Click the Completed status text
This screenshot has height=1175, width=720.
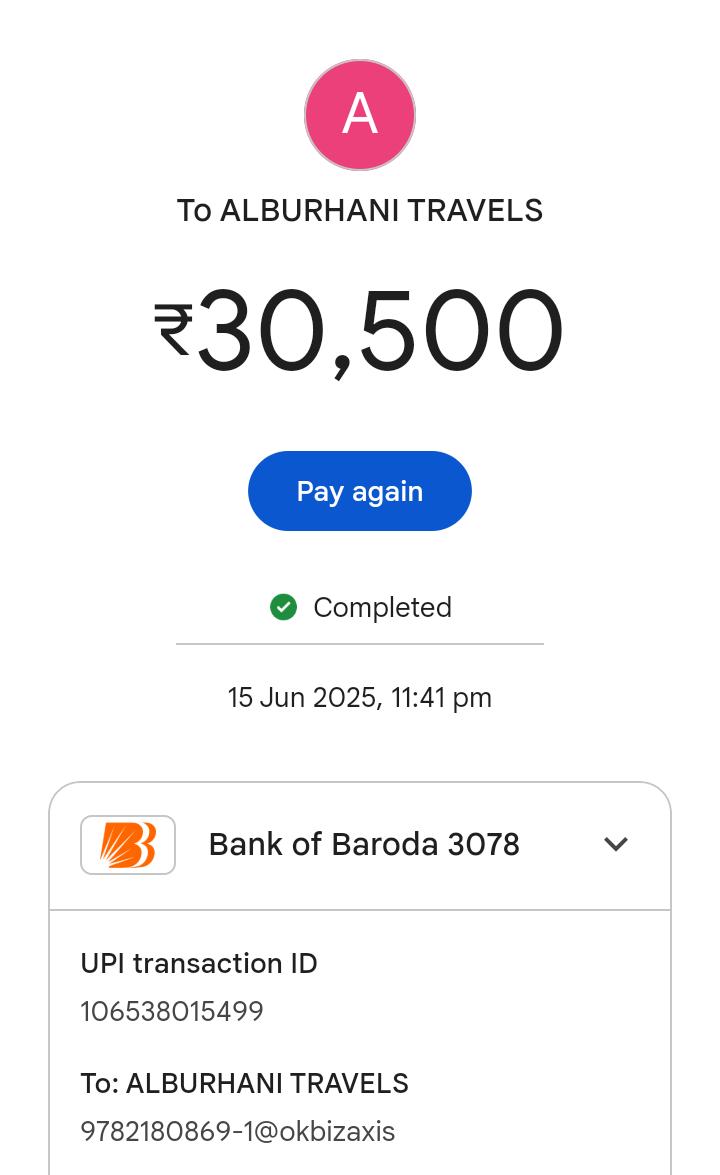pos(382,607)
